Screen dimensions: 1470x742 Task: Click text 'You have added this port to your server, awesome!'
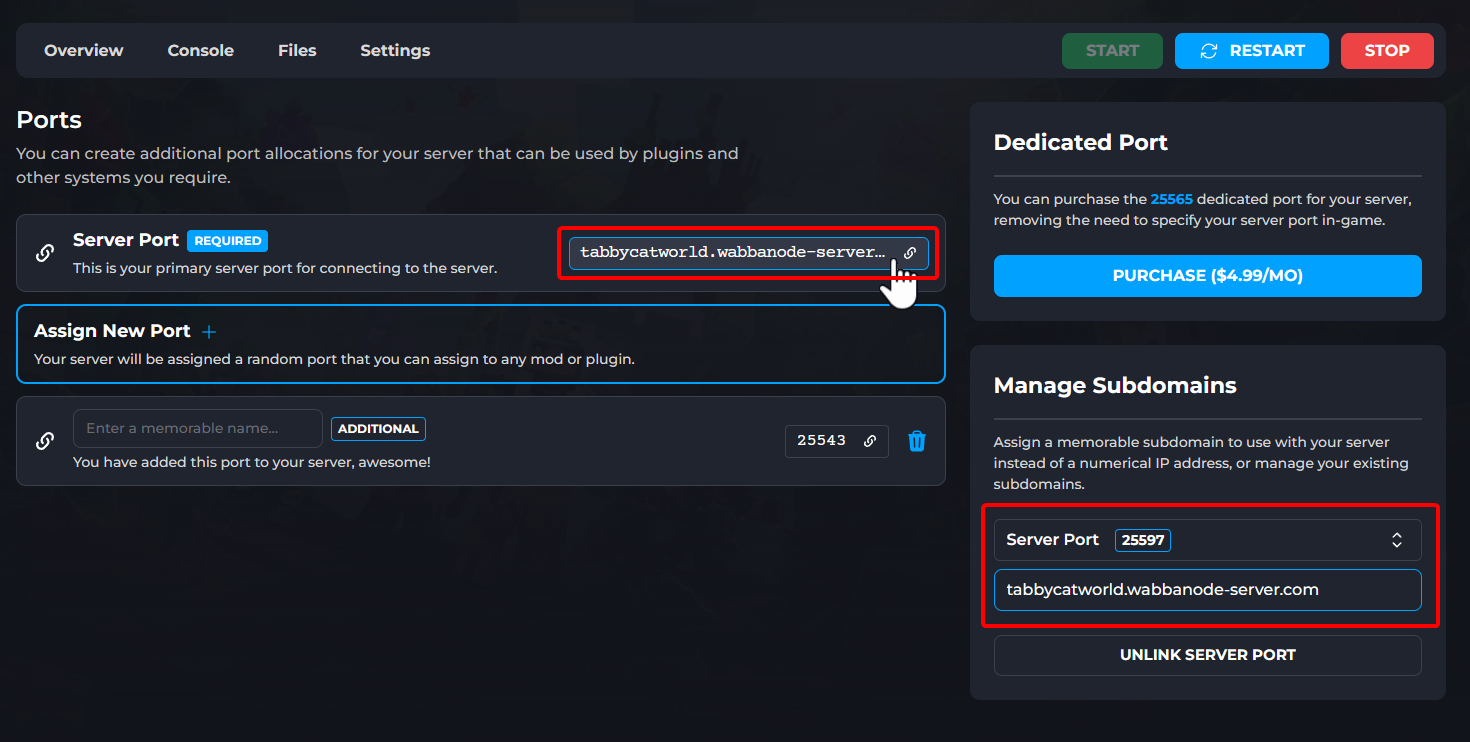click(252, 463)
